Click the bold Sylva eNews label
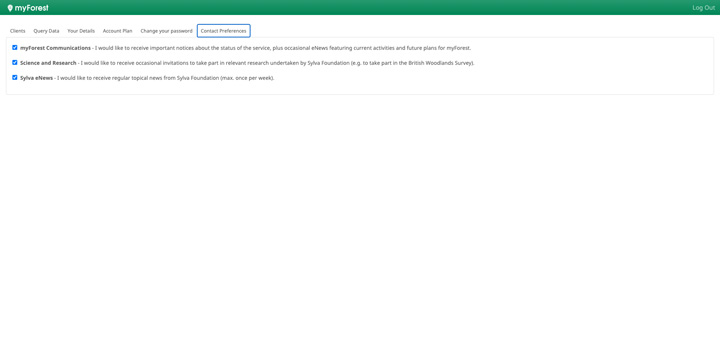This screenshot has width=720, height=363. (36, 78)
